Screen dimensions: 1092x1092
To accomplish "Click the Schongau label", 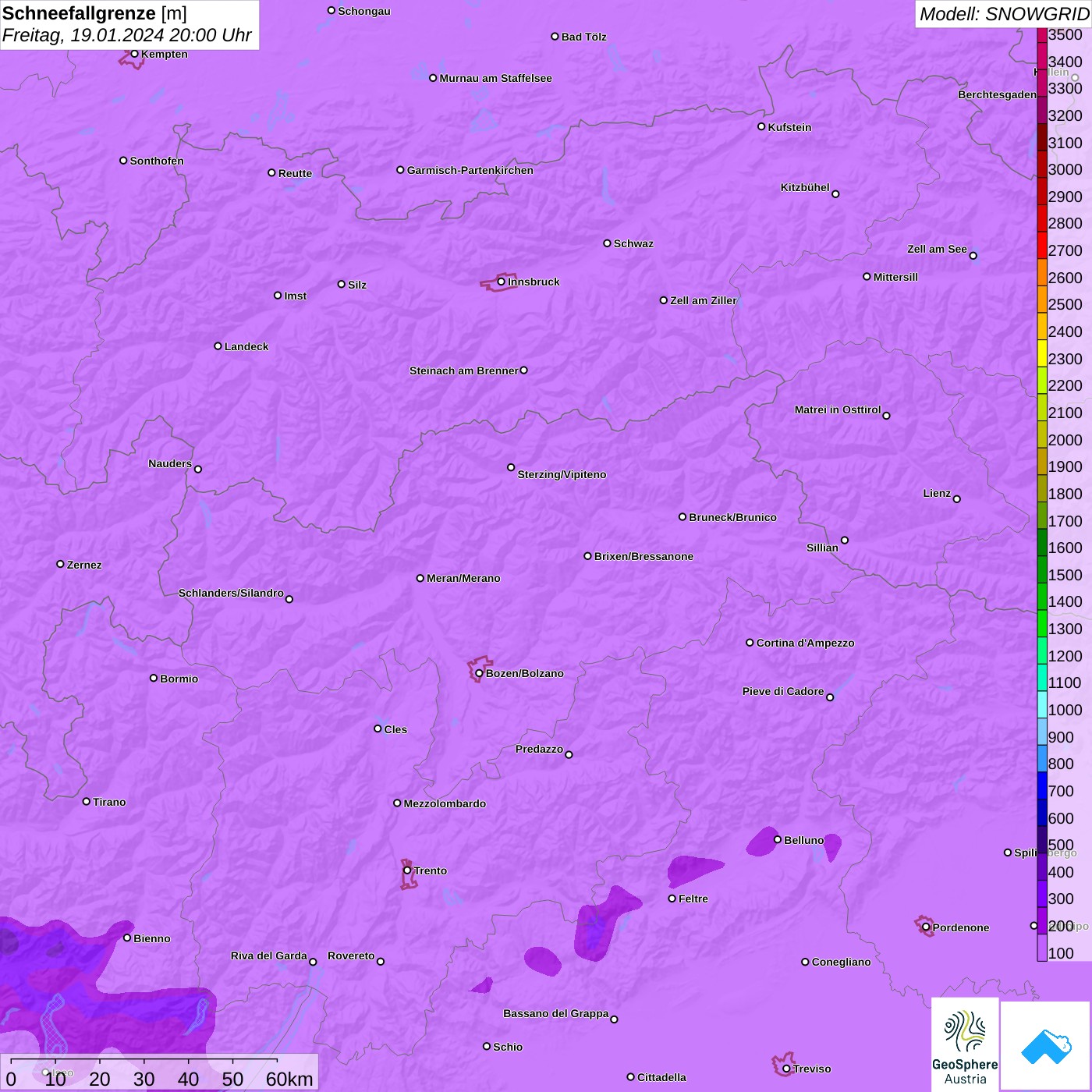I will (x=364, y=11).
